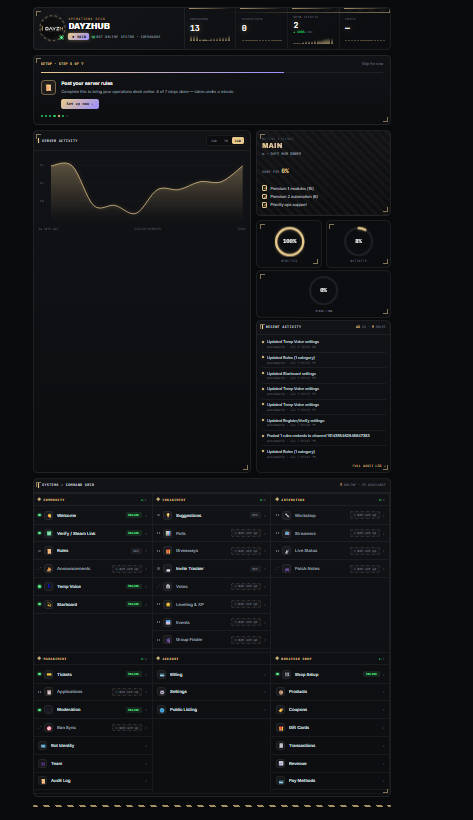Screen dimensions: 473x820
Task: Open the Live Status module icon
Action: point(287,551)
